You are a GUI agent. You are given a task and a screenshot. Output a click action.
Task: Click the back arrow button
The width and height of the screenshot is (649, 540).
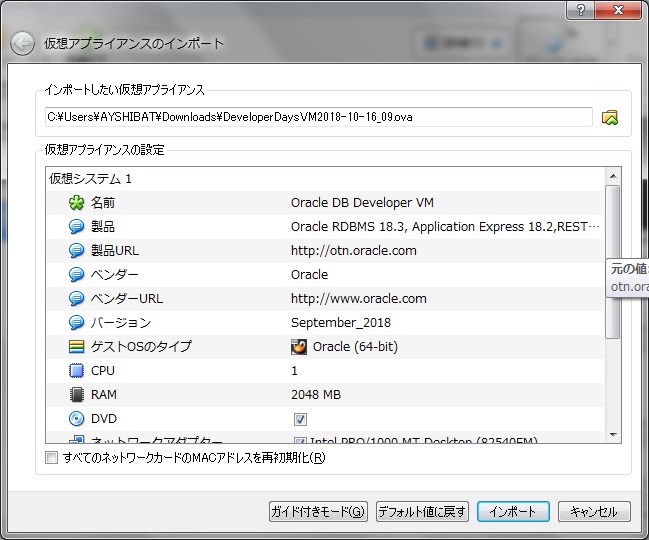point(22,43)
